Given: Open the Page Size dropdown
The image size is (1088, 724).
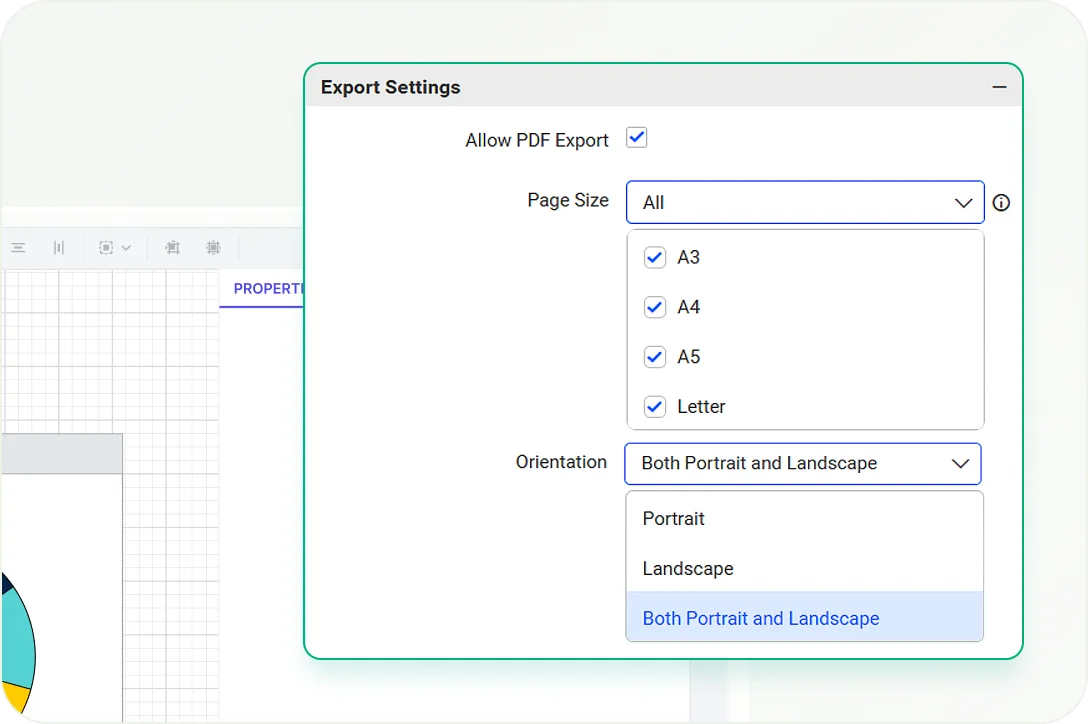Looking at the screenshot, I should 805,203.
